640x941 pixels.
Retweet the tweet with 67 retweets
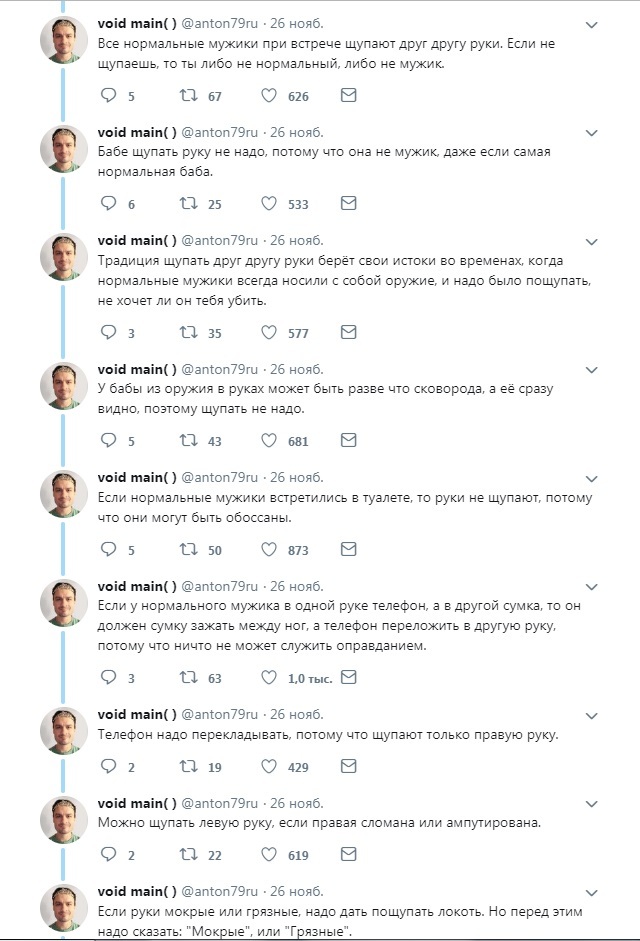coord(185,96)
